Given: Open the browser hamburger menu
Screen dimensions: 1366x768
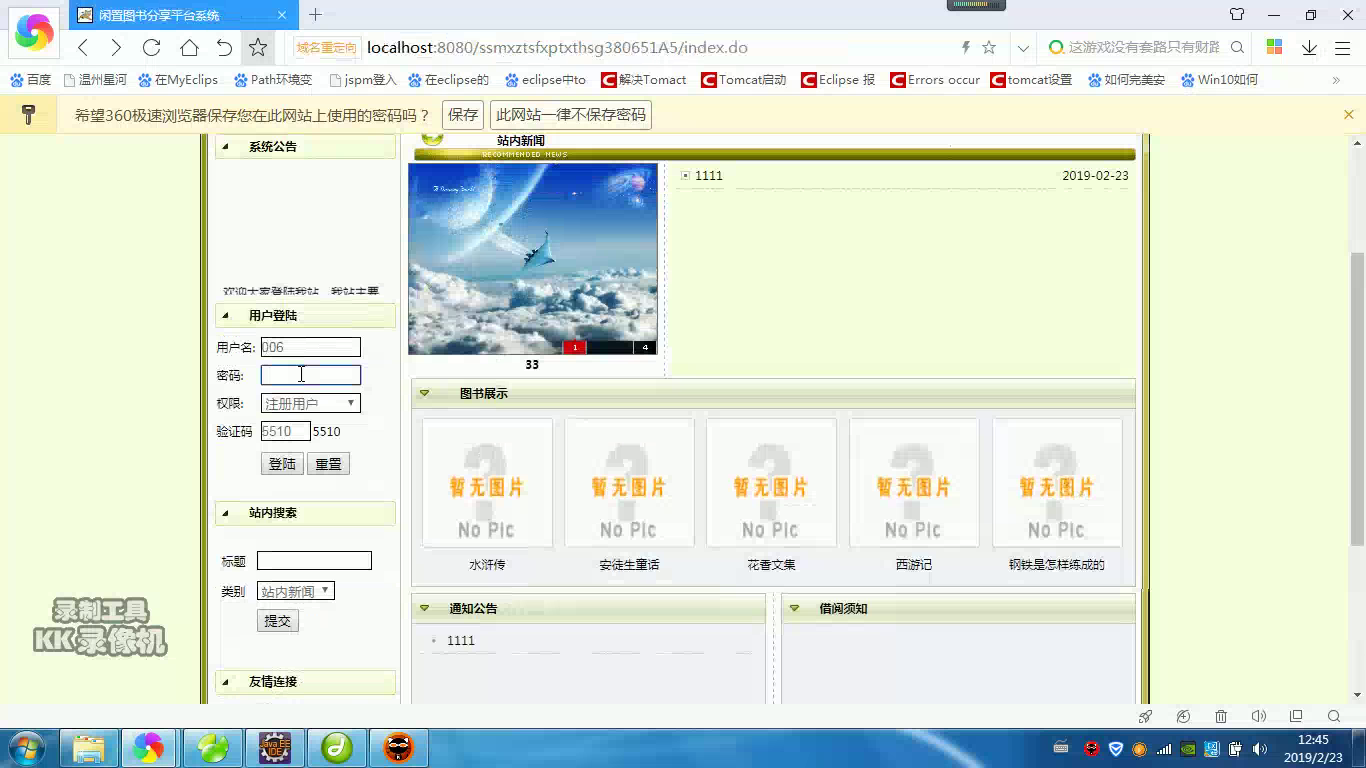Looking at the screenshot, I should click(1342, 47).
